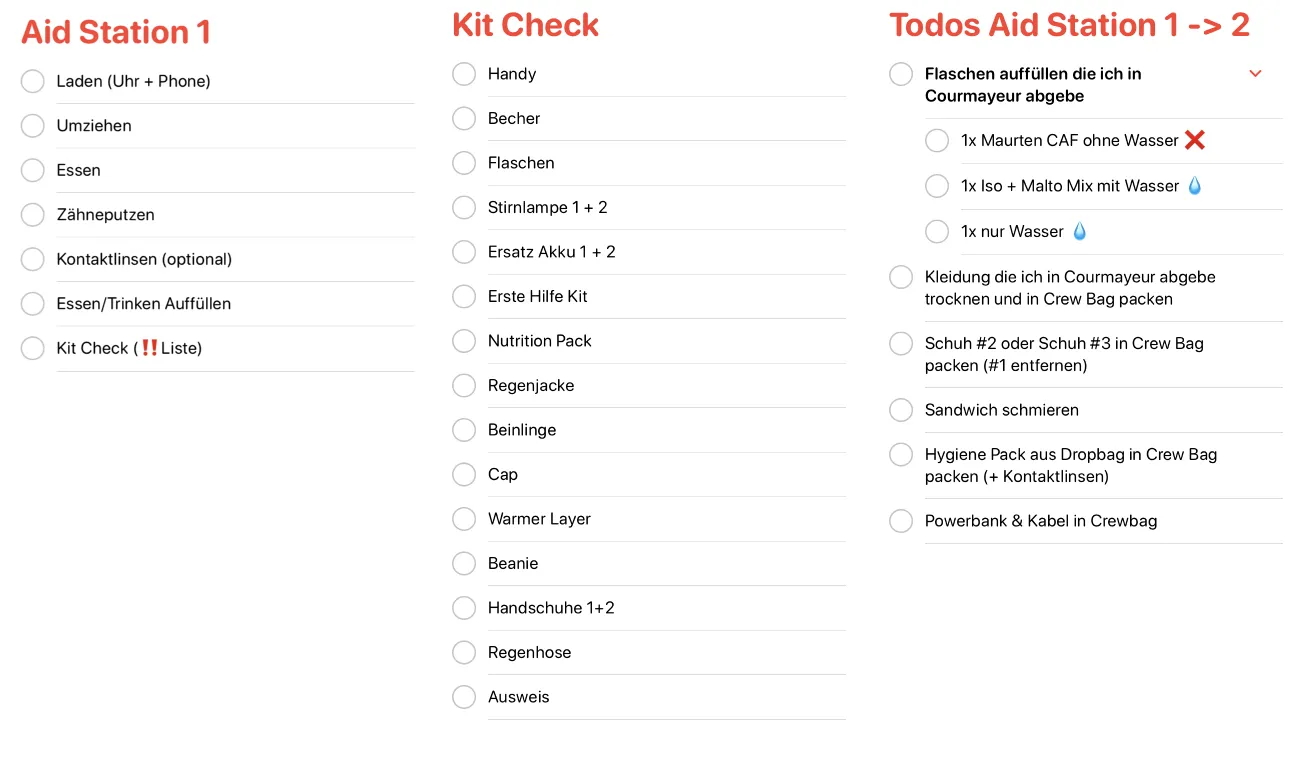Check off 1x nur Wasser subtask
Image resolution: width=1294 pixels, height=765 pixels.
pos(937,232)
